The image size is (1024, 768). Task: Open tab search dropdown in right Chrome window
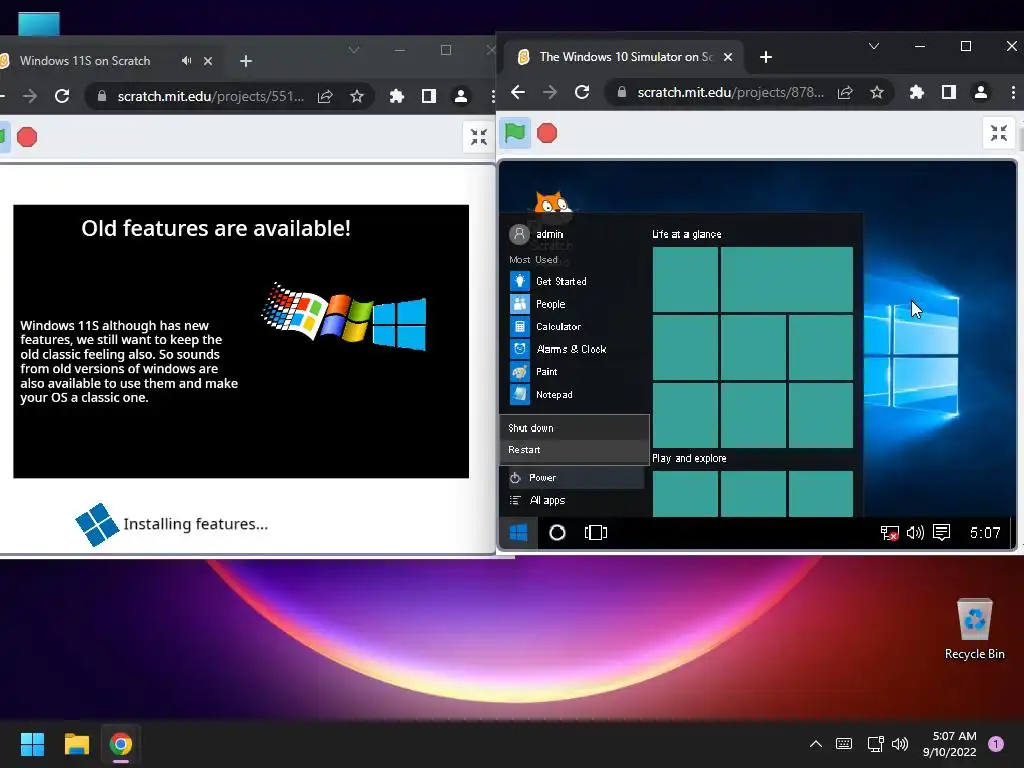pyautogui.click(x=874, y=46)
